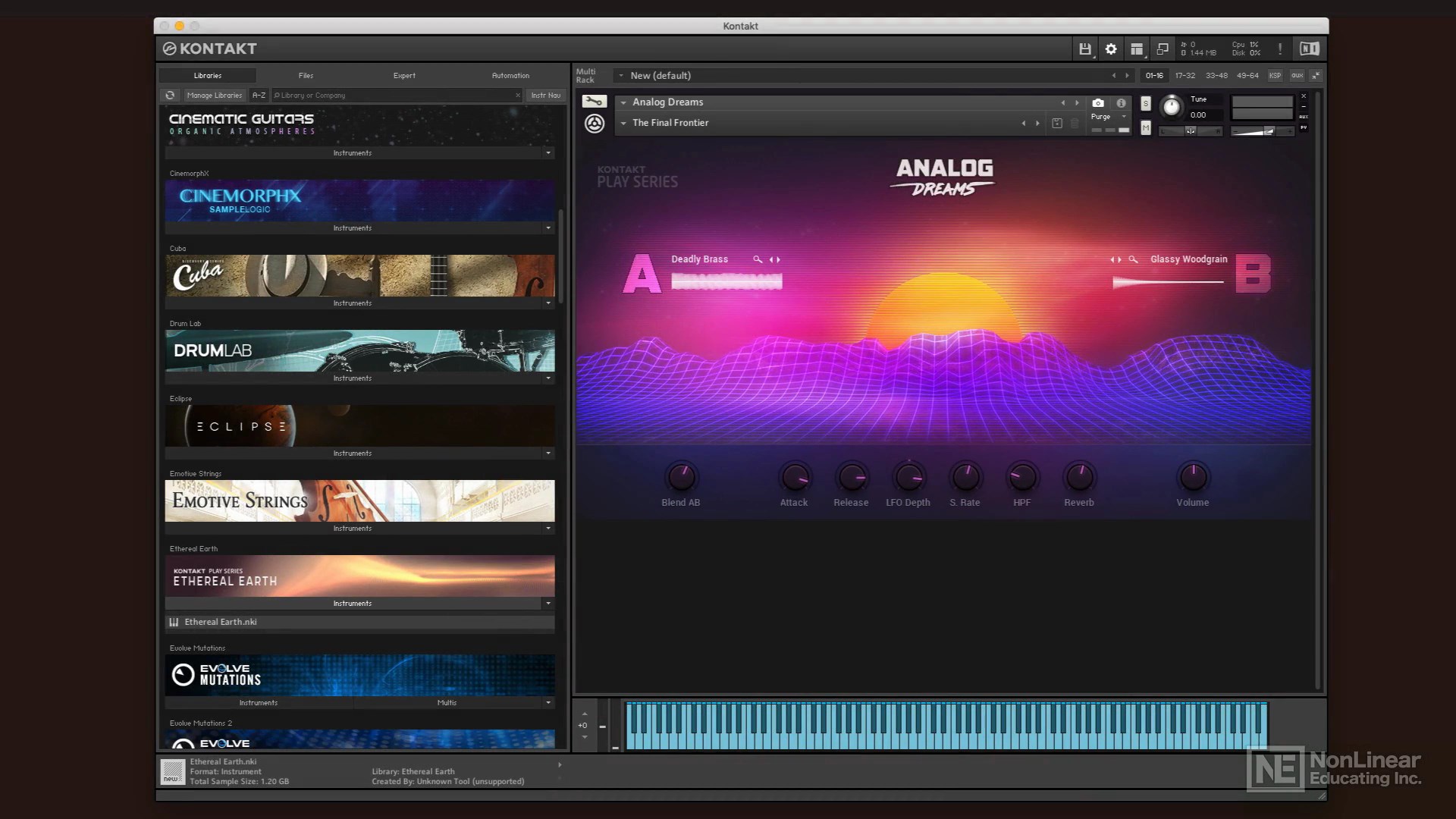
Task: Click the Manage Libraries button
Action: click(x=215, y=96)
